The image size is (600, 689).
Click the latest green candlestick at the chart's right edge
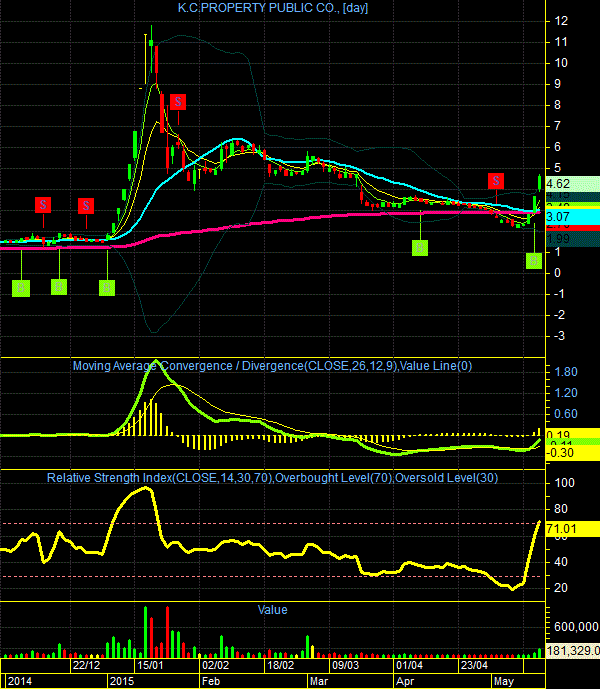coord(540,182)
